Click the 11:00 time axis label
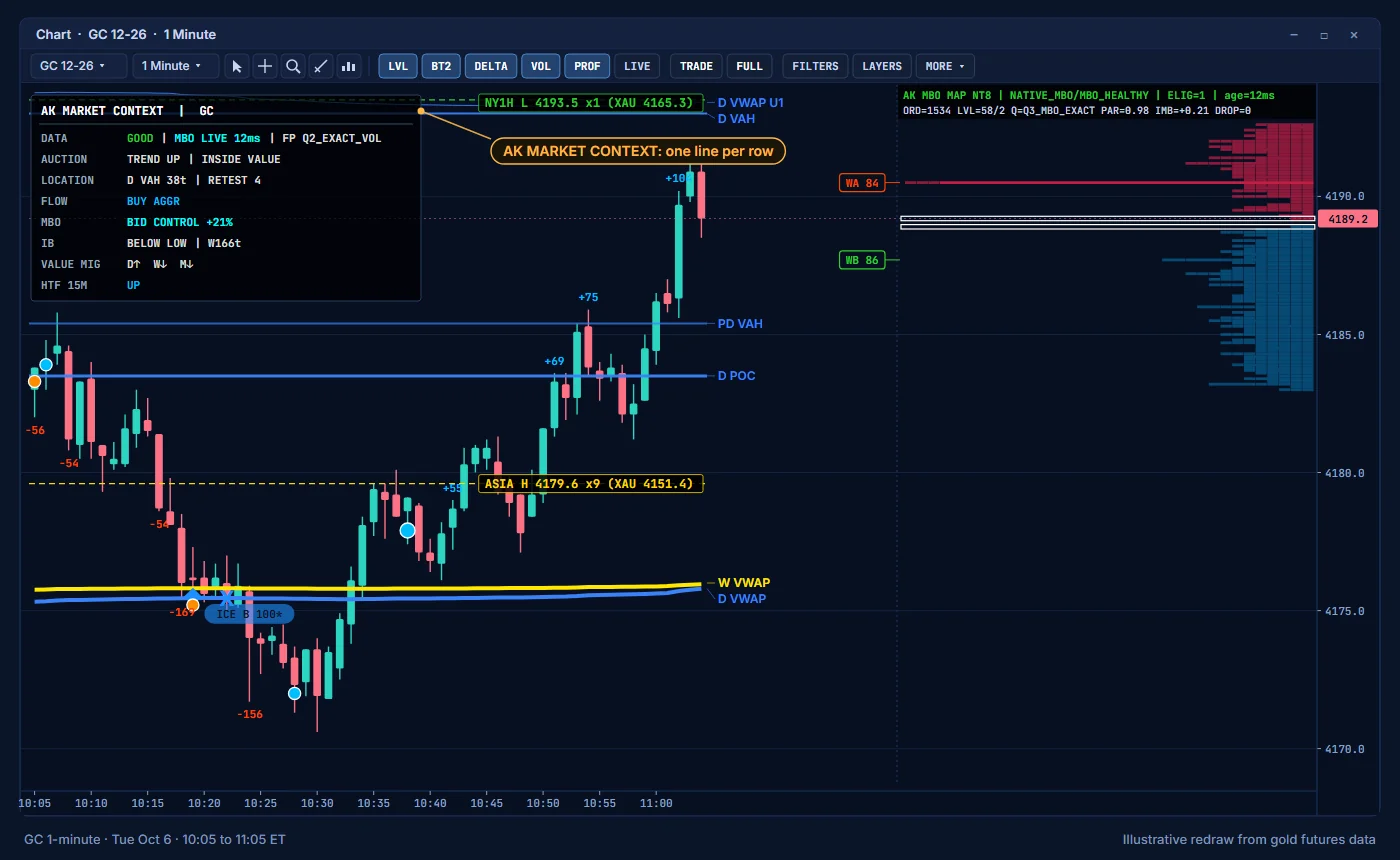 [x=656, y=802]
